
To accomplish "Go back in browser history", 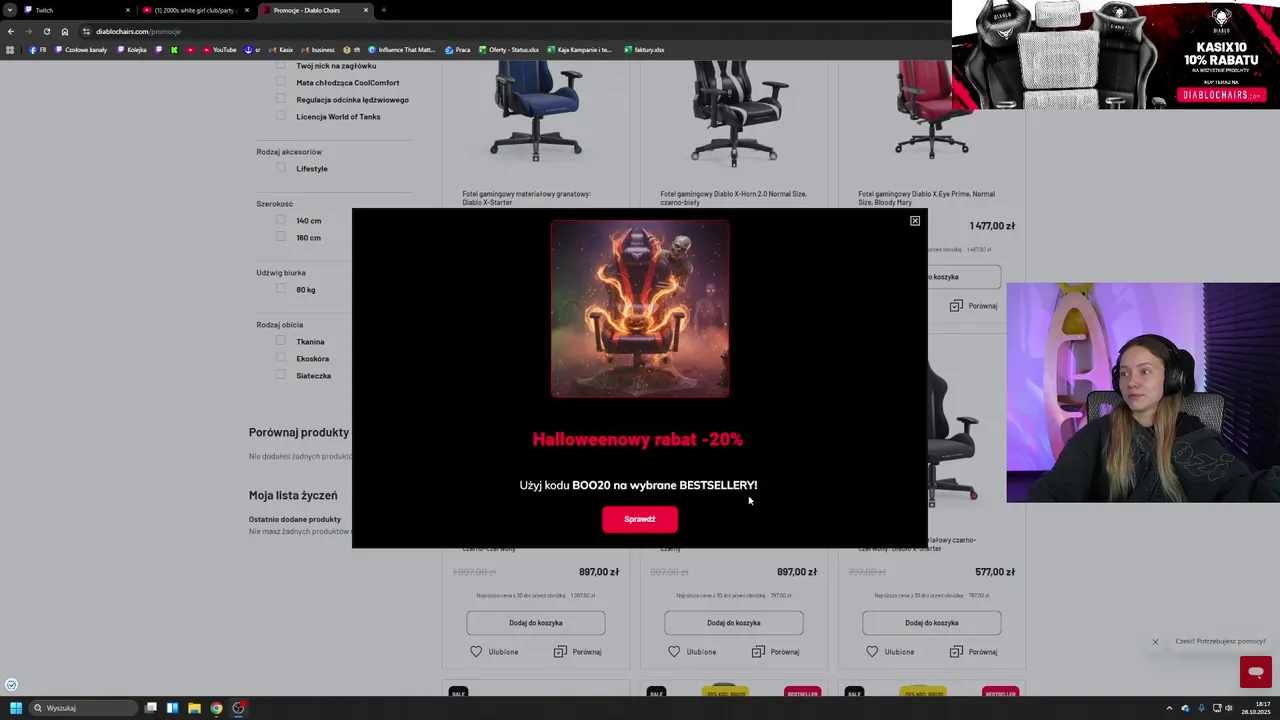I will tap(11, 31).
